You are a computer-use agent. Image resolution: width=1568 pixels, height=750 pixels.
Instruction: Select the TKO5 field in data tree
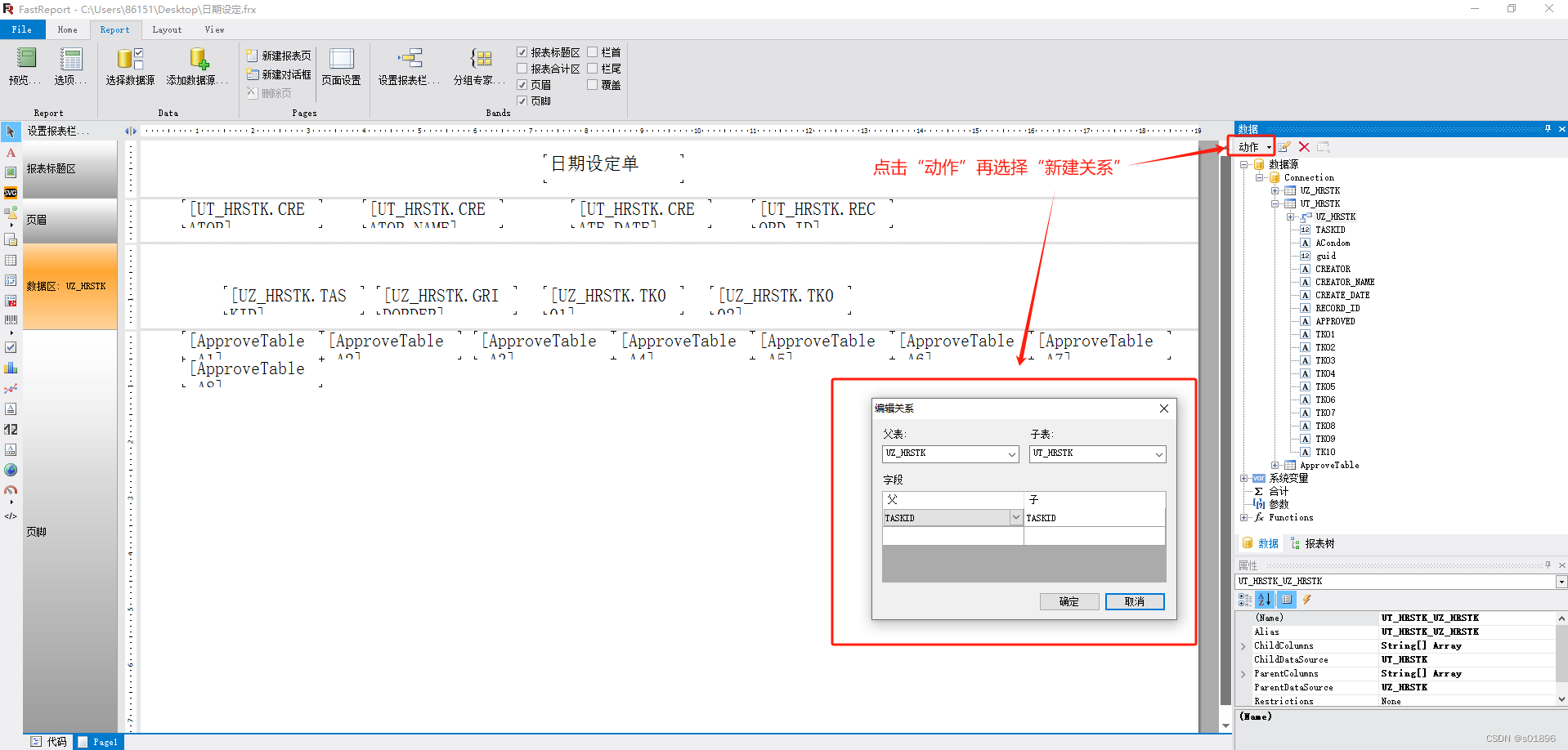[1325, 386]
